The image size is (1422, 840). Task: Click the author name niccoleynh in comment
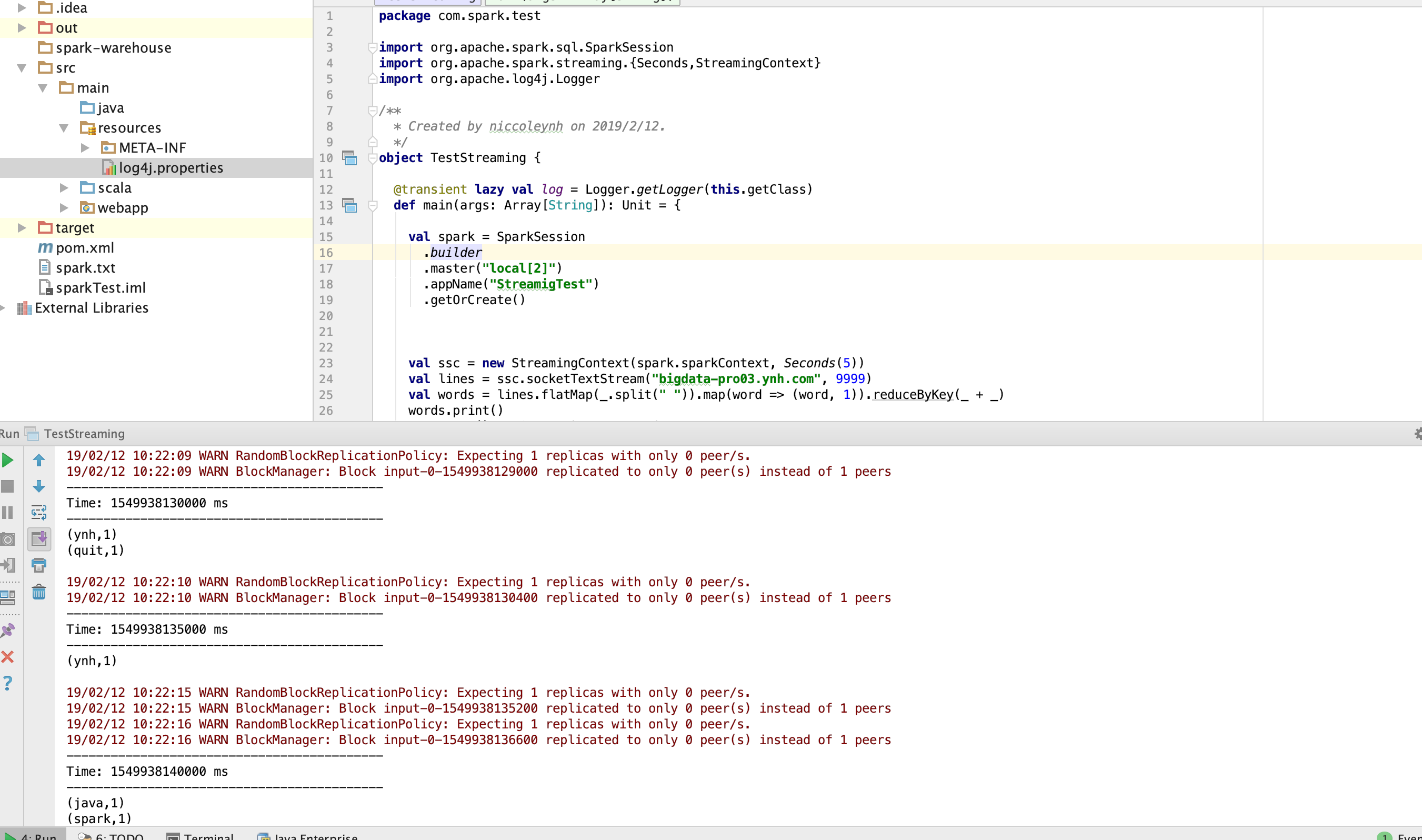point(526,126)
